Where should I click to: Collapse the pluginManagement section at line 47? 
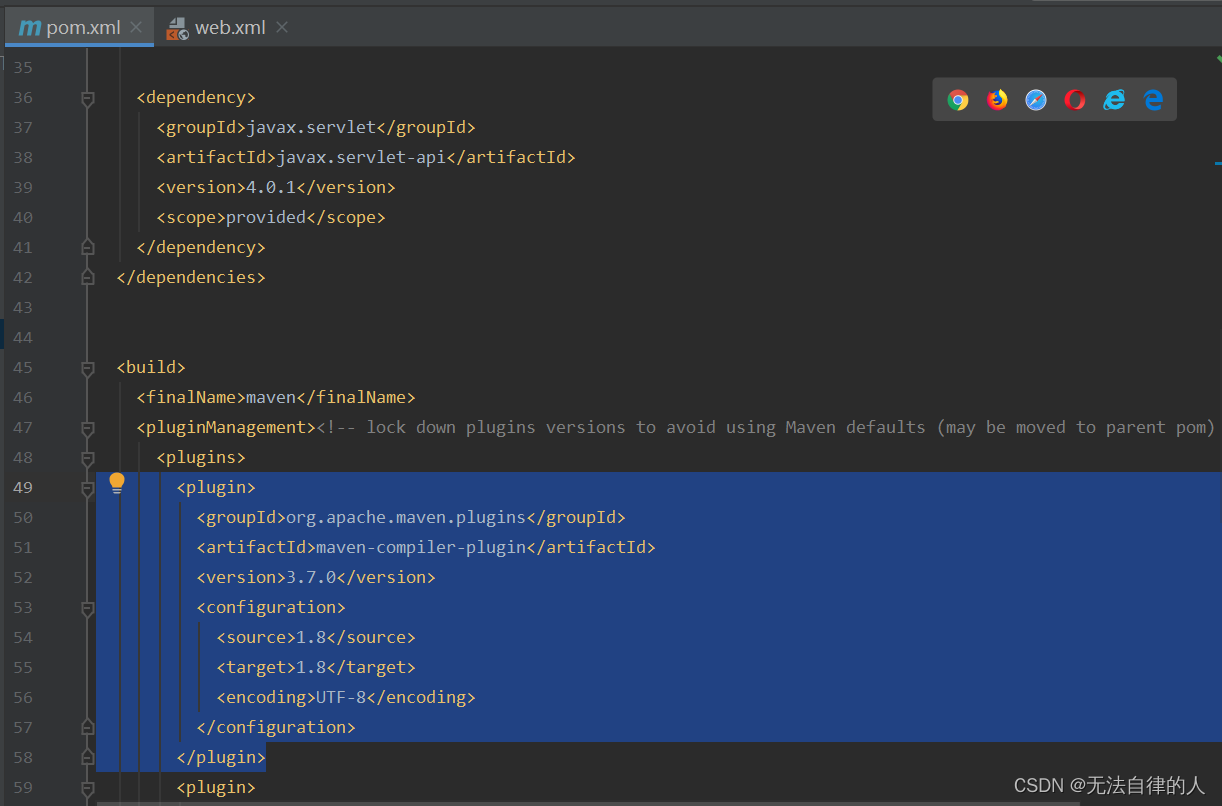[87, 427]
